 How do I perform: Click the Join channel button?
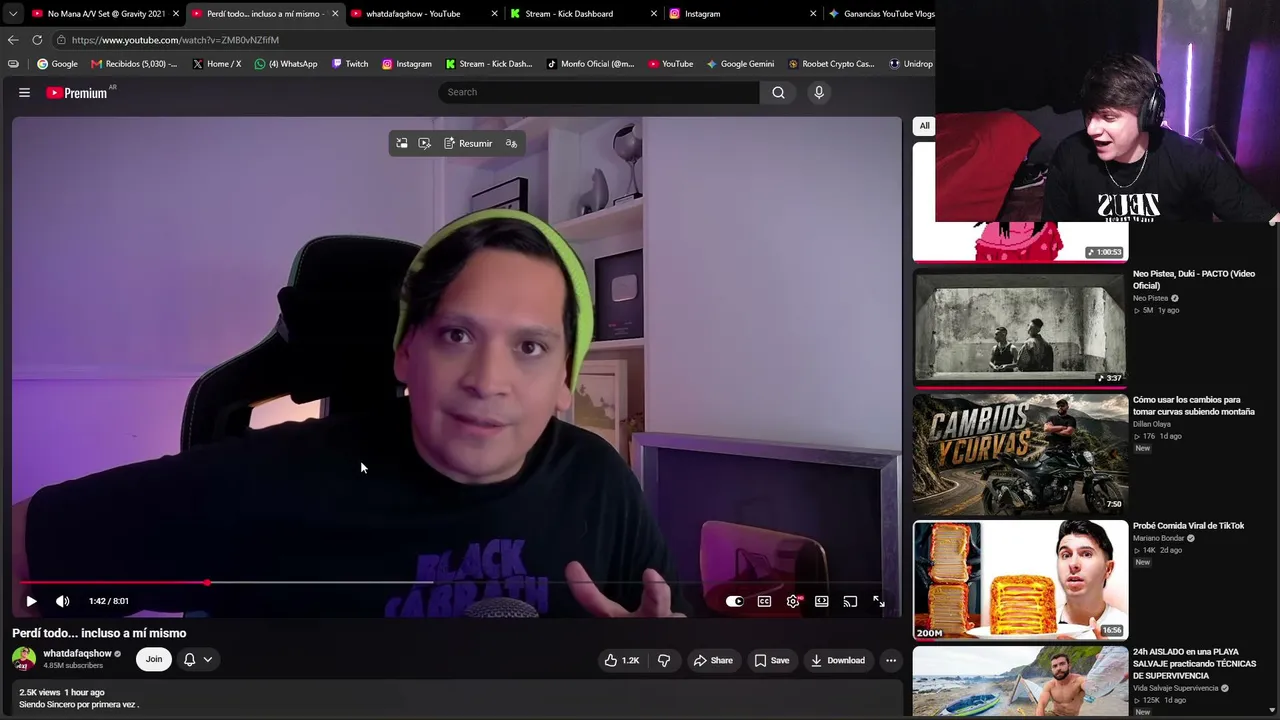(154, 659)
